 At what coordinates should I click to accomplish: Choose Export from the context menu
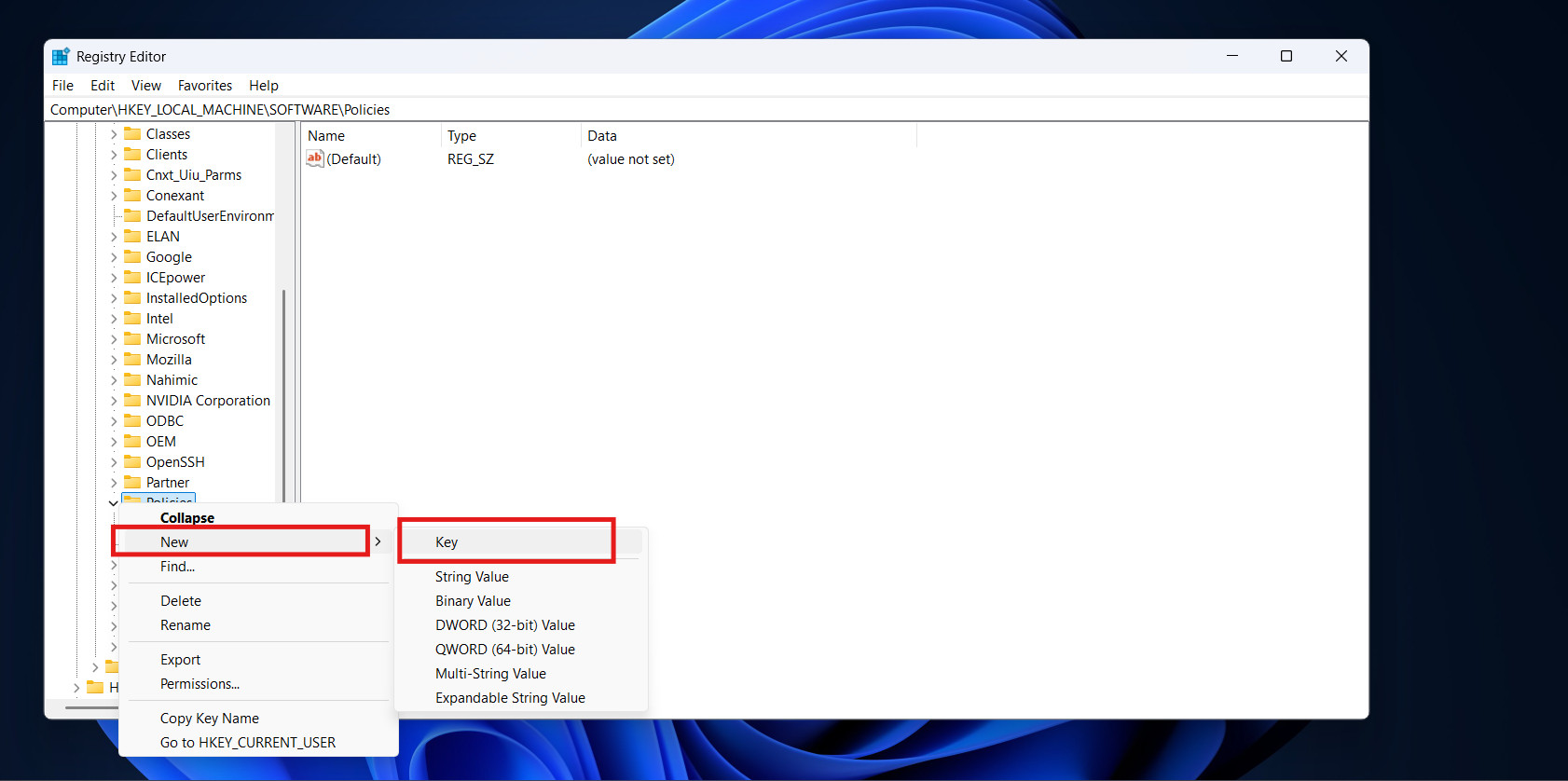180,660
